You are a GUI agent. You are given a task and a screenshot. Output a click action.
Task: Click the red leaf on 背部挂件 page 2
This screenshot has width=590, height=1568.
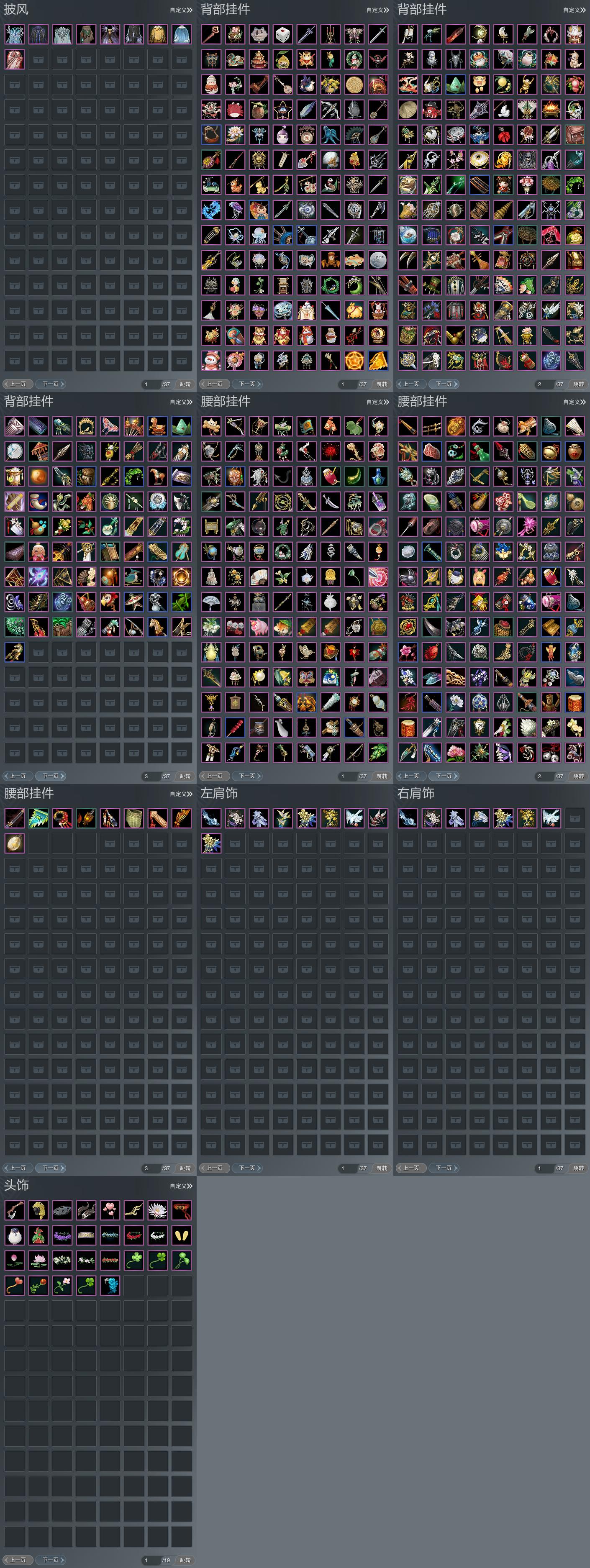(x=503, y=135)
